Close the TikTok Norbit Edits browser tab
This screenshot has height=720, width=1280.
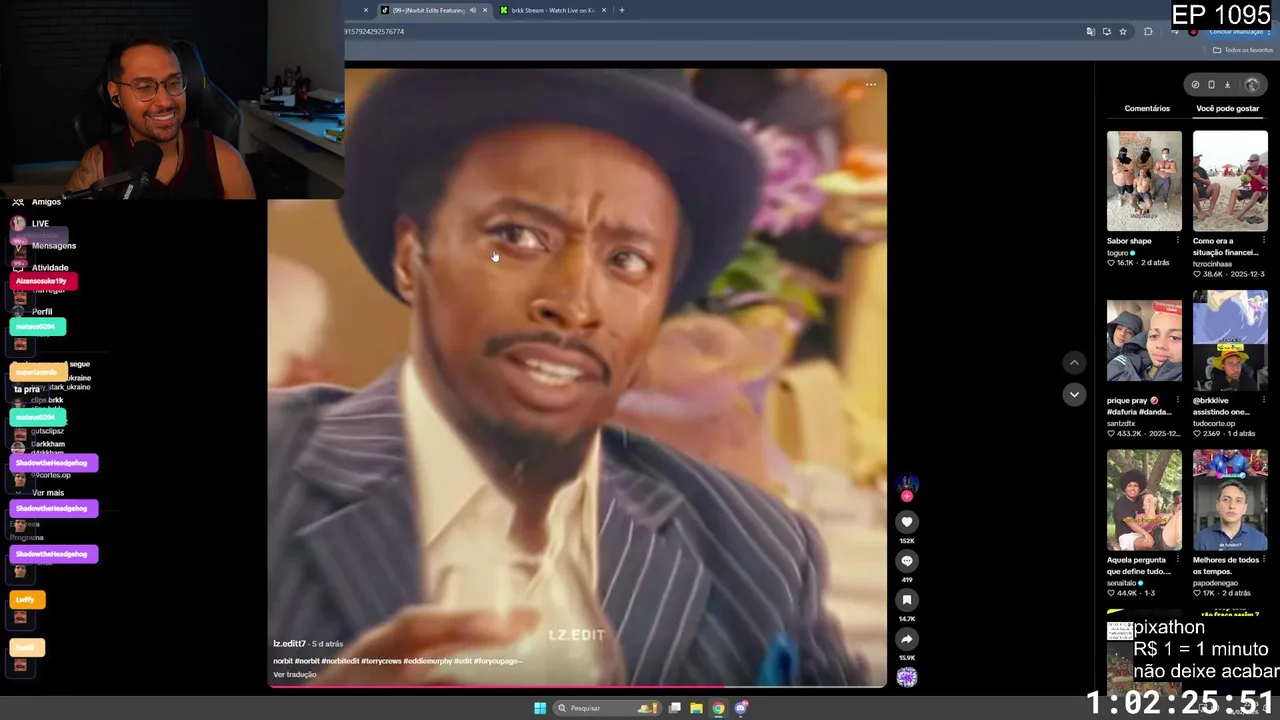point(485,10)
